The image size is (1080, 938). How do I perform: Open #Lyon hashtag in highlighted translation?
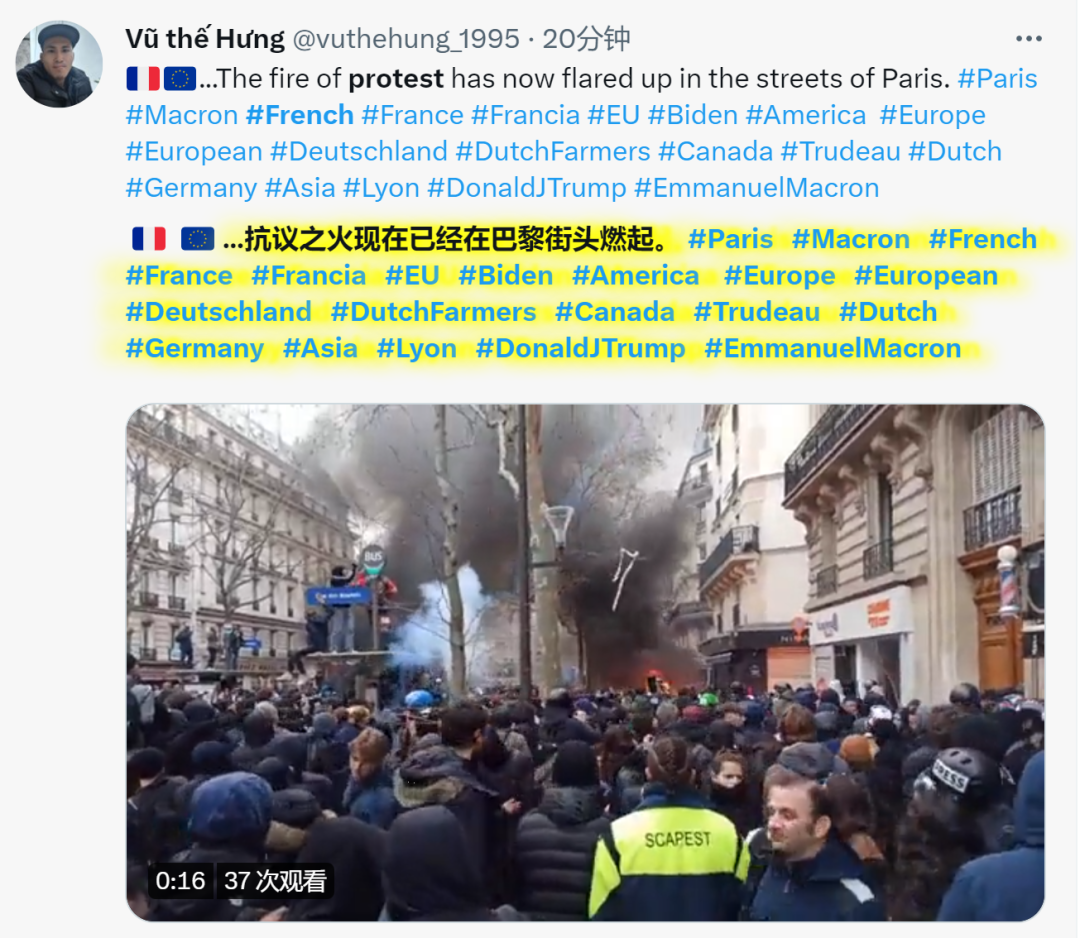click(417, 348)
